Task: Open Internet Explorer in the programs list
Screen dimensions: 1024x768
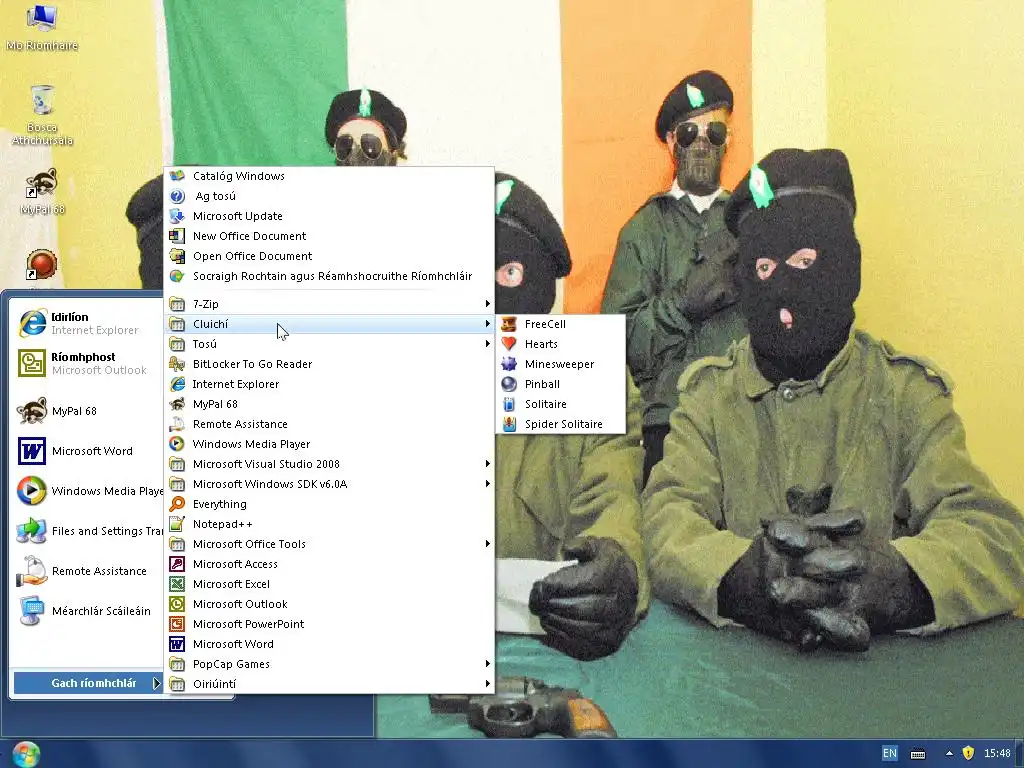Action: pyautogui.click(x=329, y=384)
